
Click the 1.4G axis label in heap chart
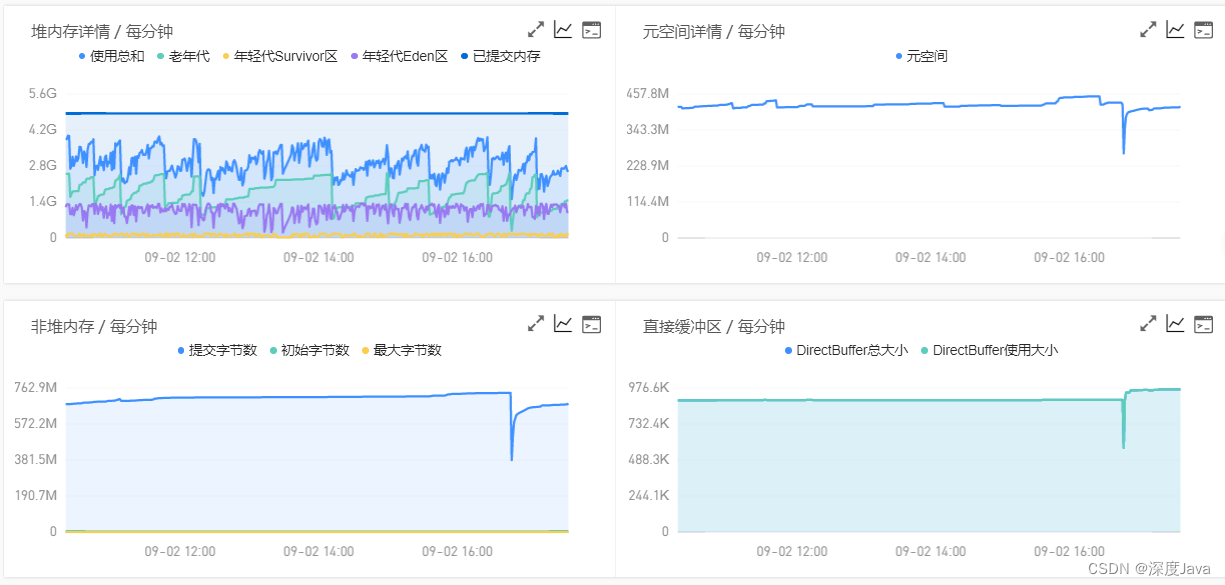(x=42, y=201)
